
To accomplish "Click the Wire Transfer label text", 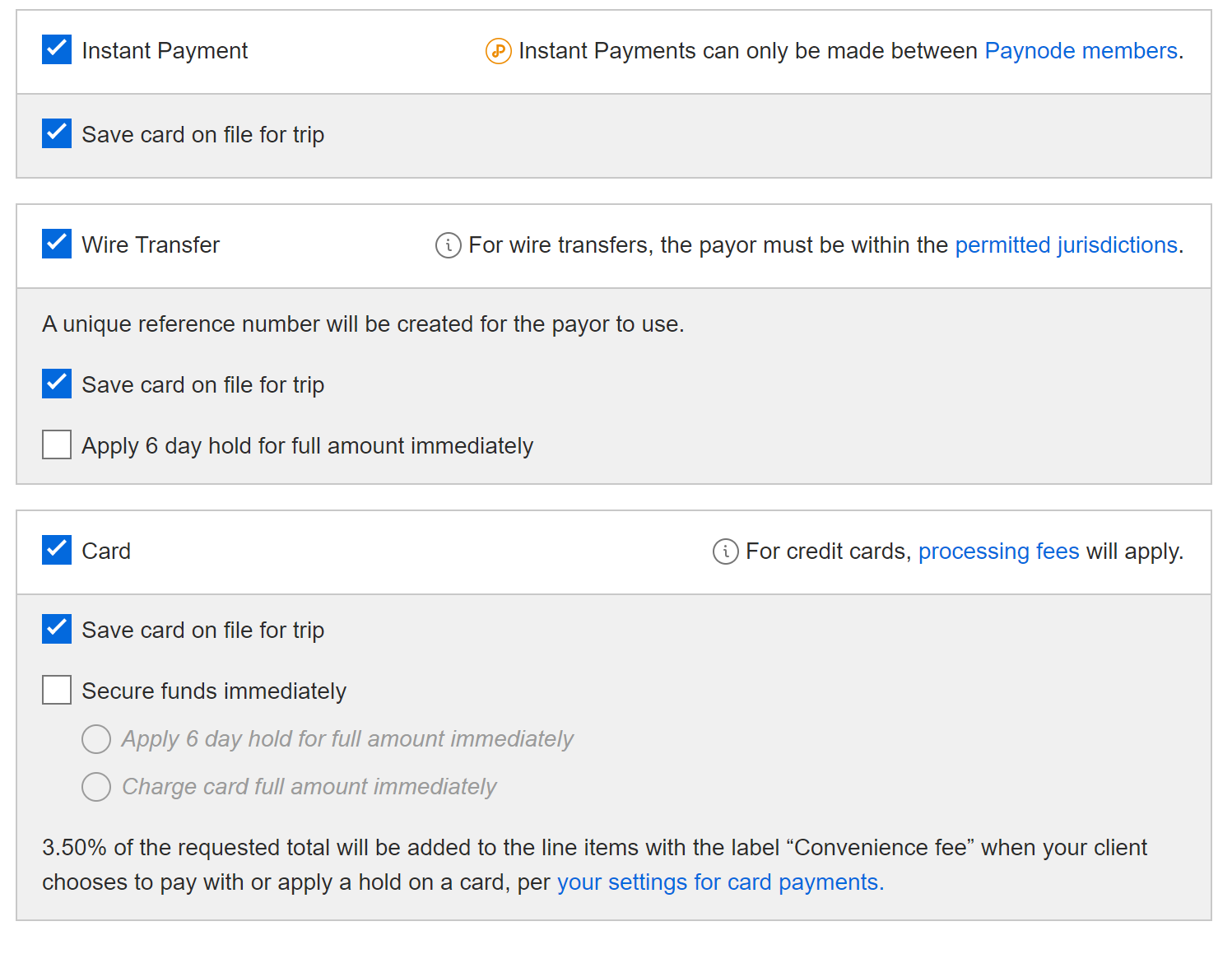I will coord(151,245).
